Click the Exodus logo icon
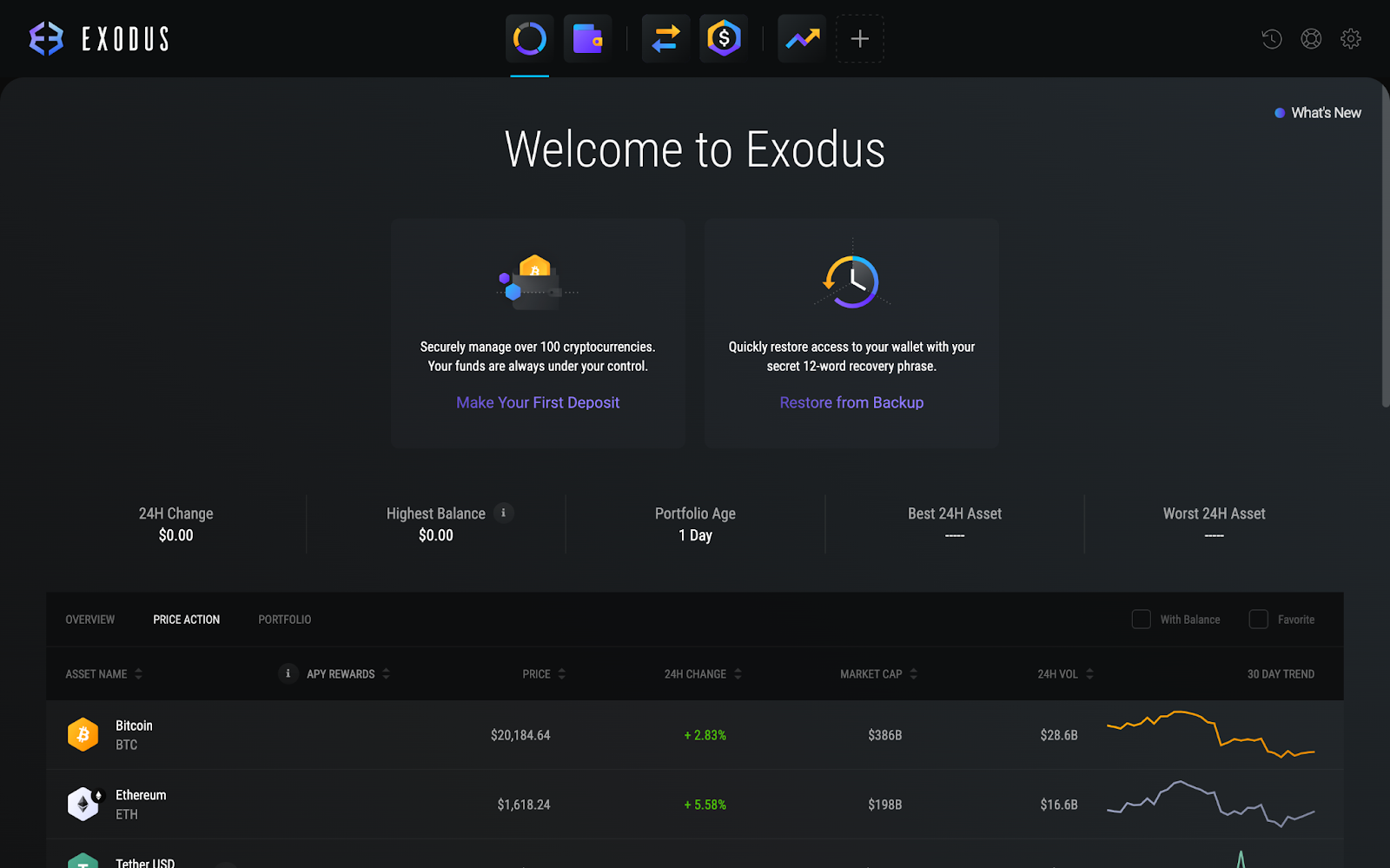This screenshot has width=1390, height=868. coord(46,39)
